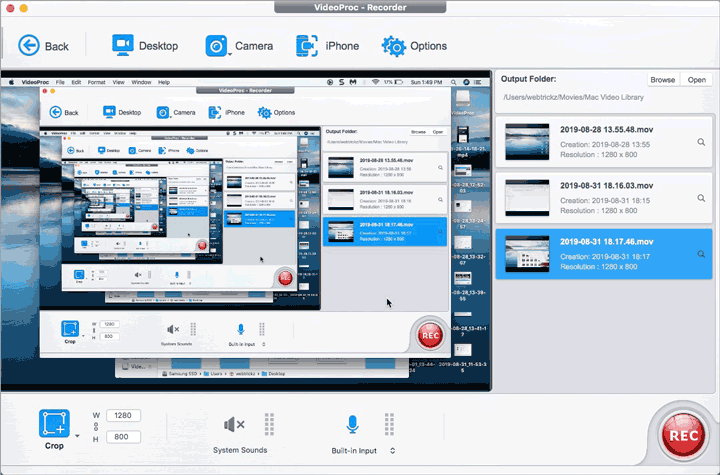The width and height of the screenshot is (720, 475).
Task: Click the microphone volume level meter
Action: click(389, 424)
